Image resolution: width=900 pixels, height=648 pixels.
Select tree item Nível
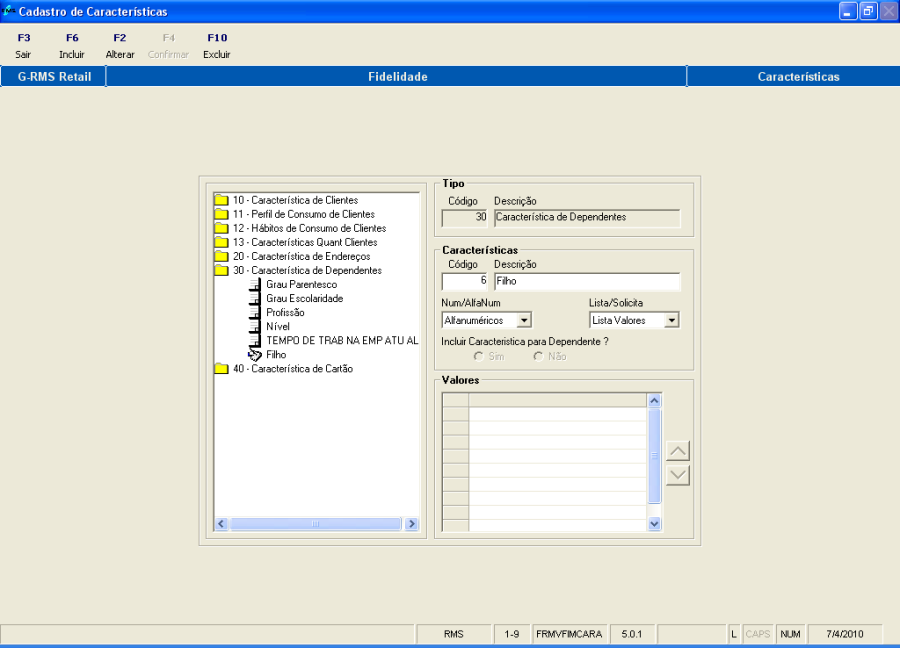(x=278, y=327)
